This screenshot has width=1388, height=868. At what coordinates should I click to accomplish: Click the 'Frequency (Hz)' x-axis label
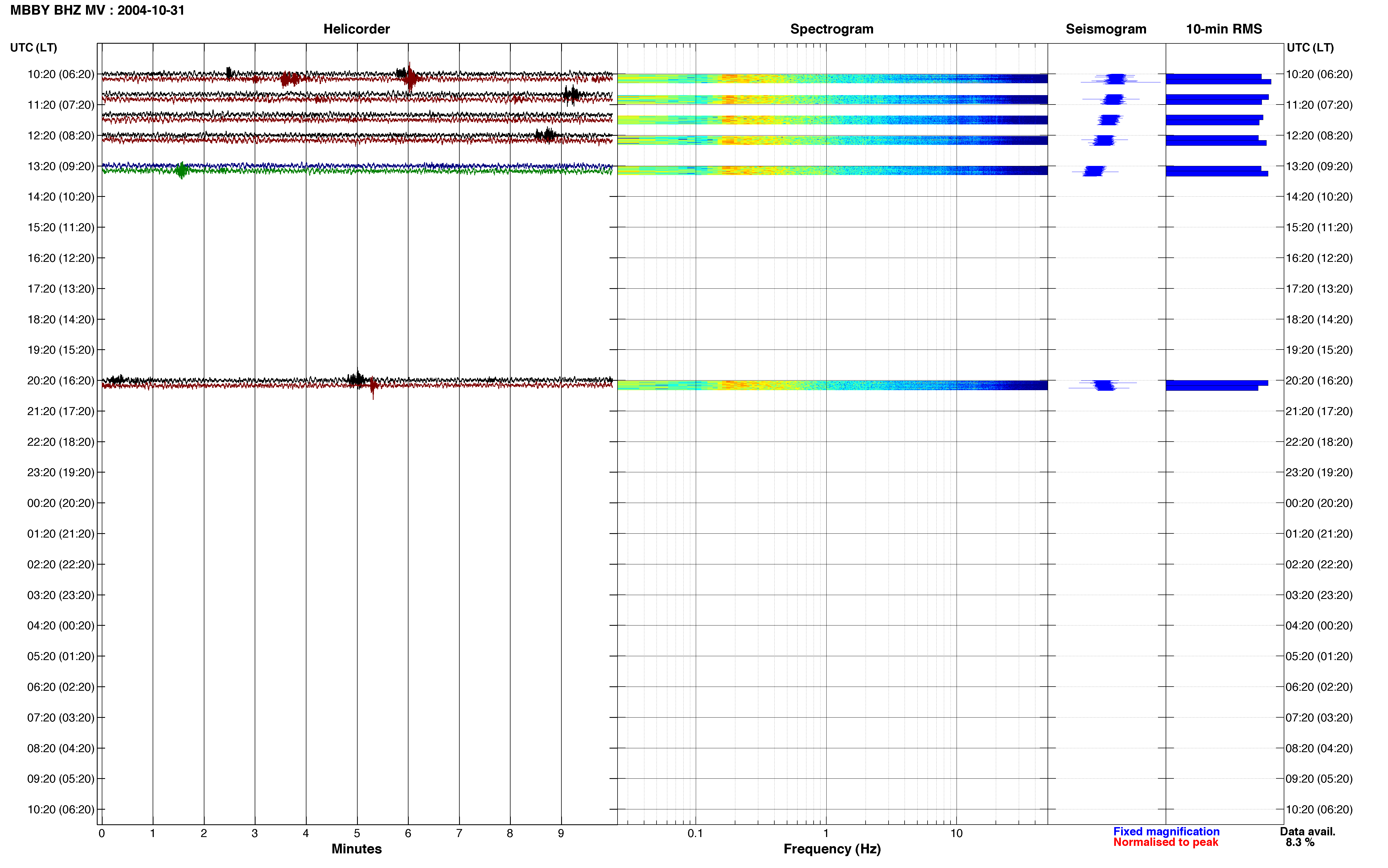832,849
